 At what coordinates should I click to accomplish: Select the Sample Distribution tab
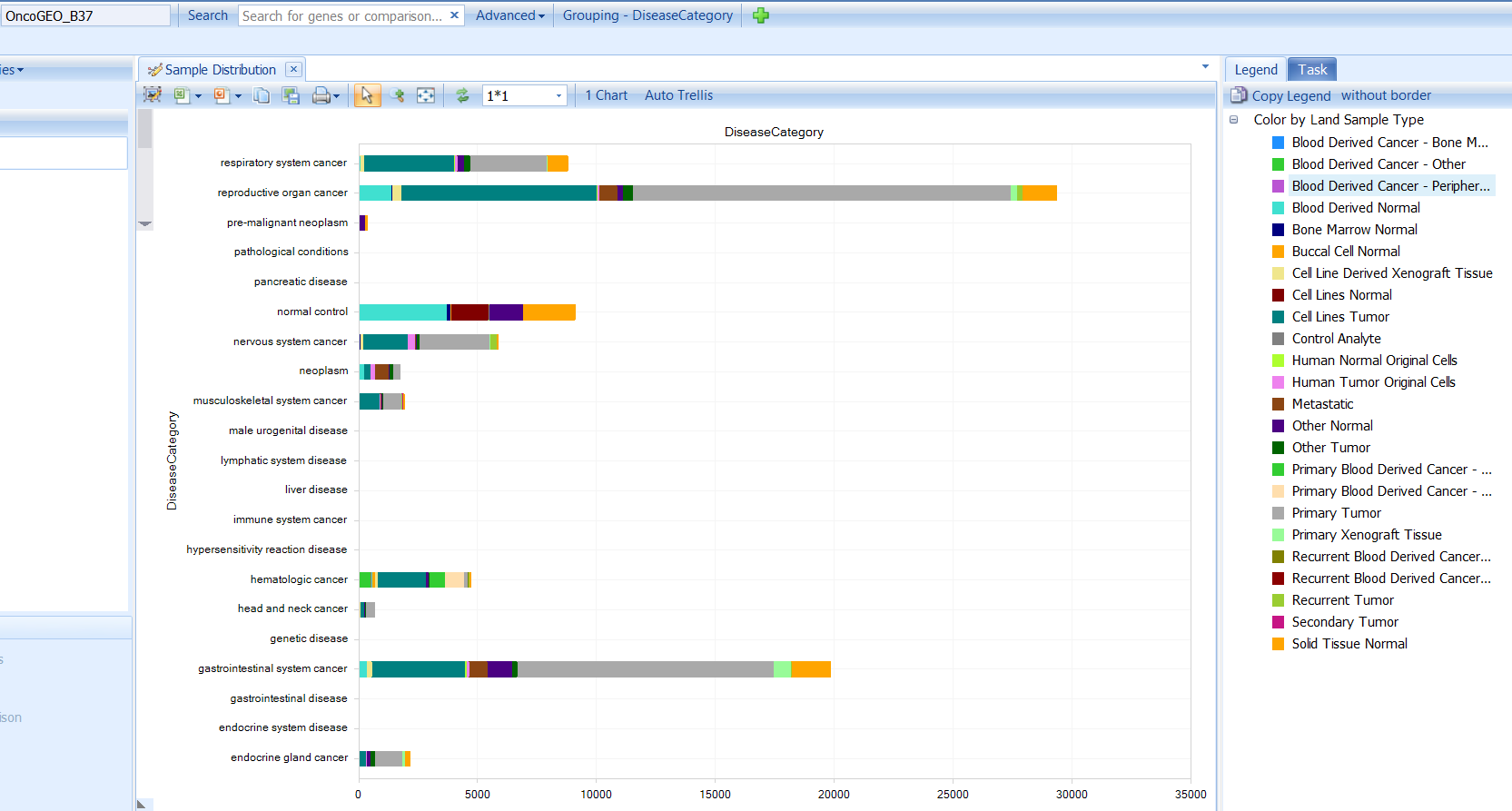[220, 70]
